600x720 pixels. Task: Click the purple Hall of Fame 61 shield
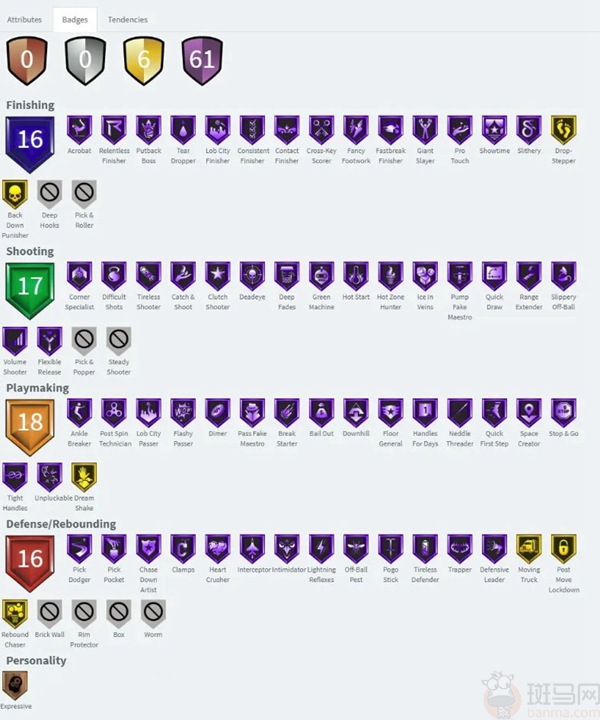[x=202, y=61]
